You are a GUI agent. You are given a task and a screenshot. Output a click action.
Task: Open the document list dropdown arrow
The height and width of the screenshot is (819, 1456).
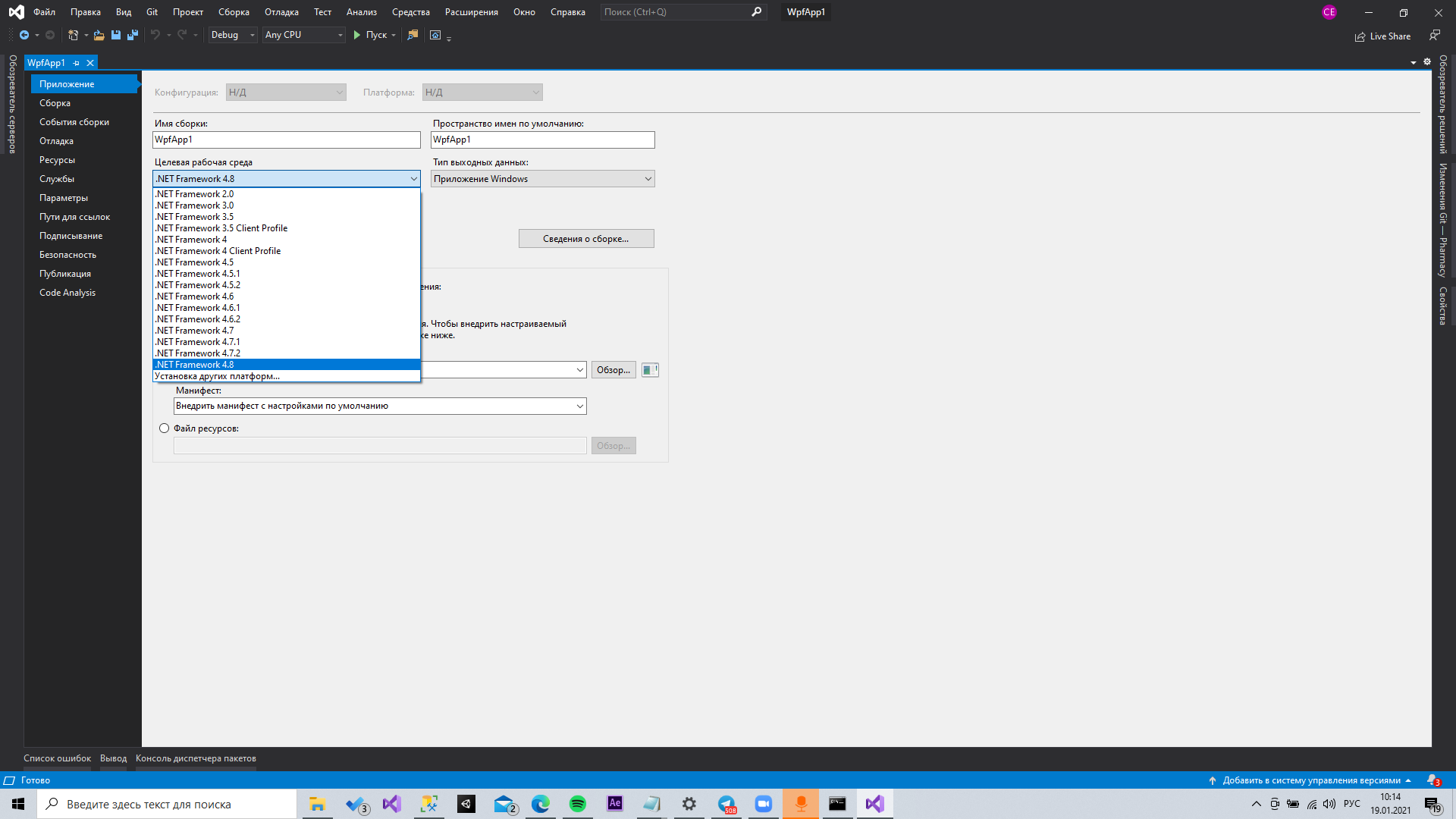coord(1414,63)
